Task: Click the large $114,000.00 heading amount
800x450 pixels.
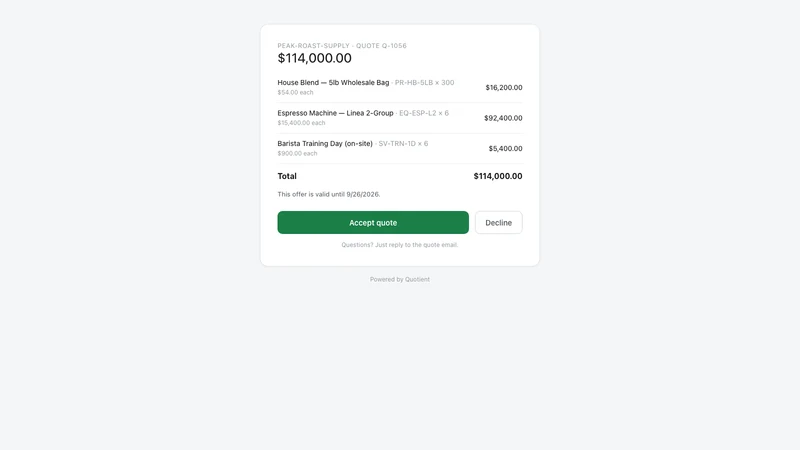Action: (x=314, y=58)
